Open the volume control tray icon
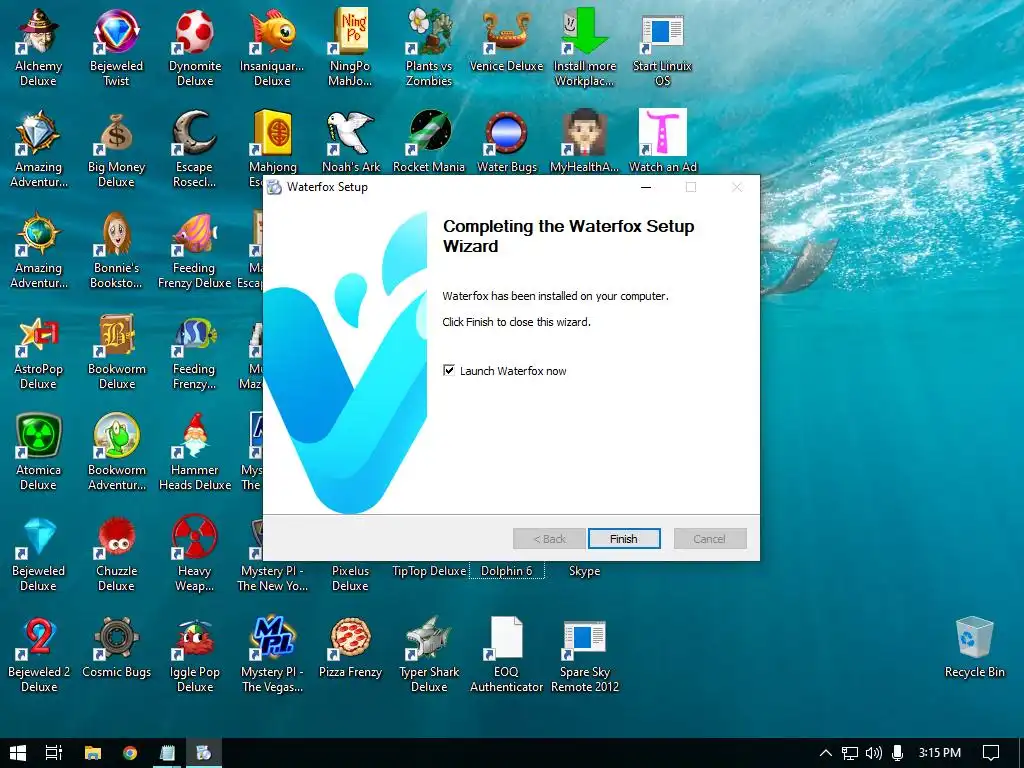This screenshot has height=768, width=1024. pyautogui.click(x=873, y=753)
